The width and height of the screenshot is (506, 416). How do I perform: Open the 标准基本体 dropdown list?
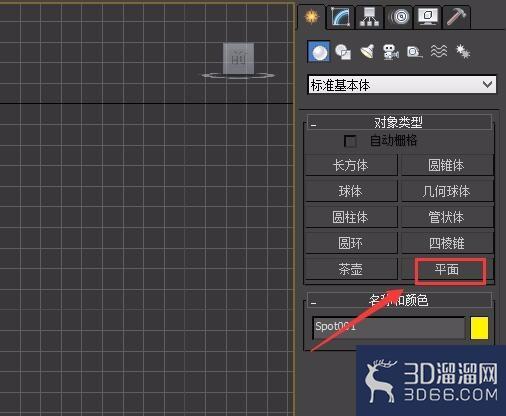pyautogui.click(x=402, y=85)
